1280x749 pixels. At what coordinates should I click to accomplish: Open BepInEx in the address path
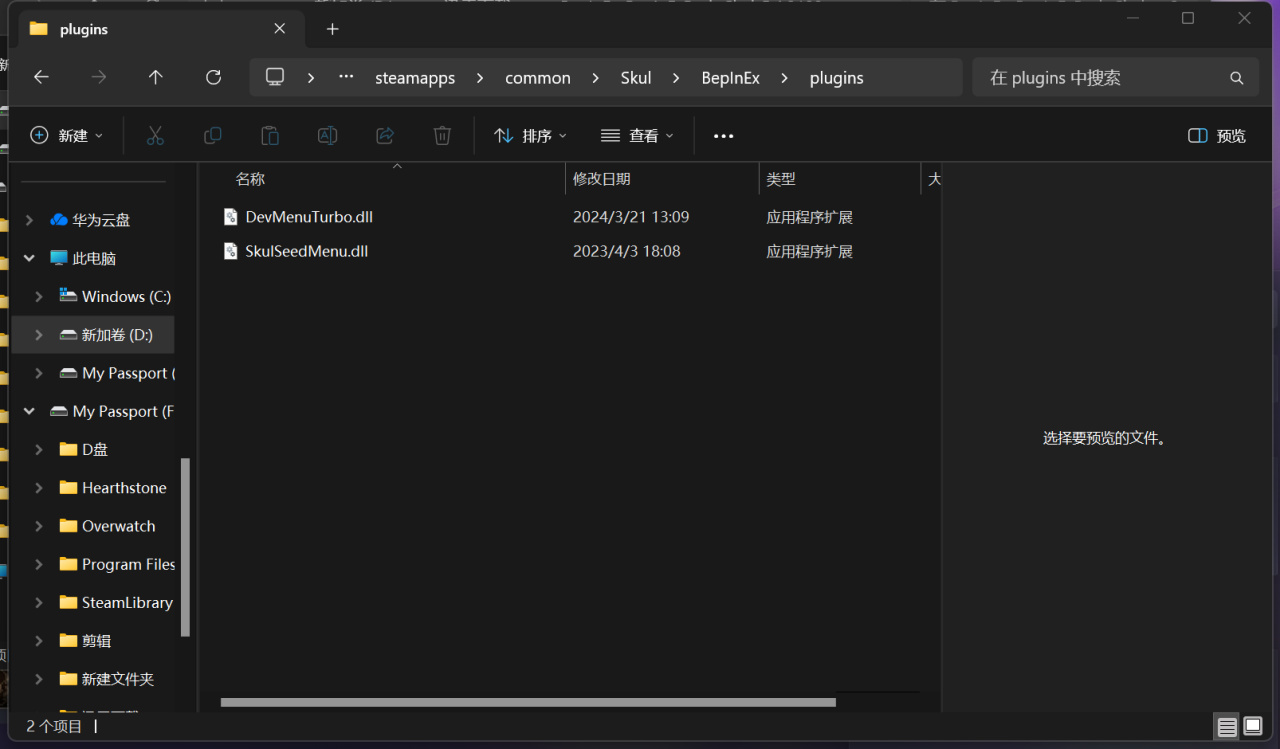(731, 78)
